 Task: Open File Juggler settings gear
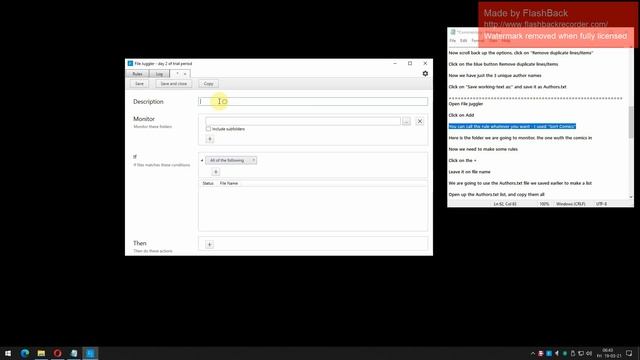(425, 73)
